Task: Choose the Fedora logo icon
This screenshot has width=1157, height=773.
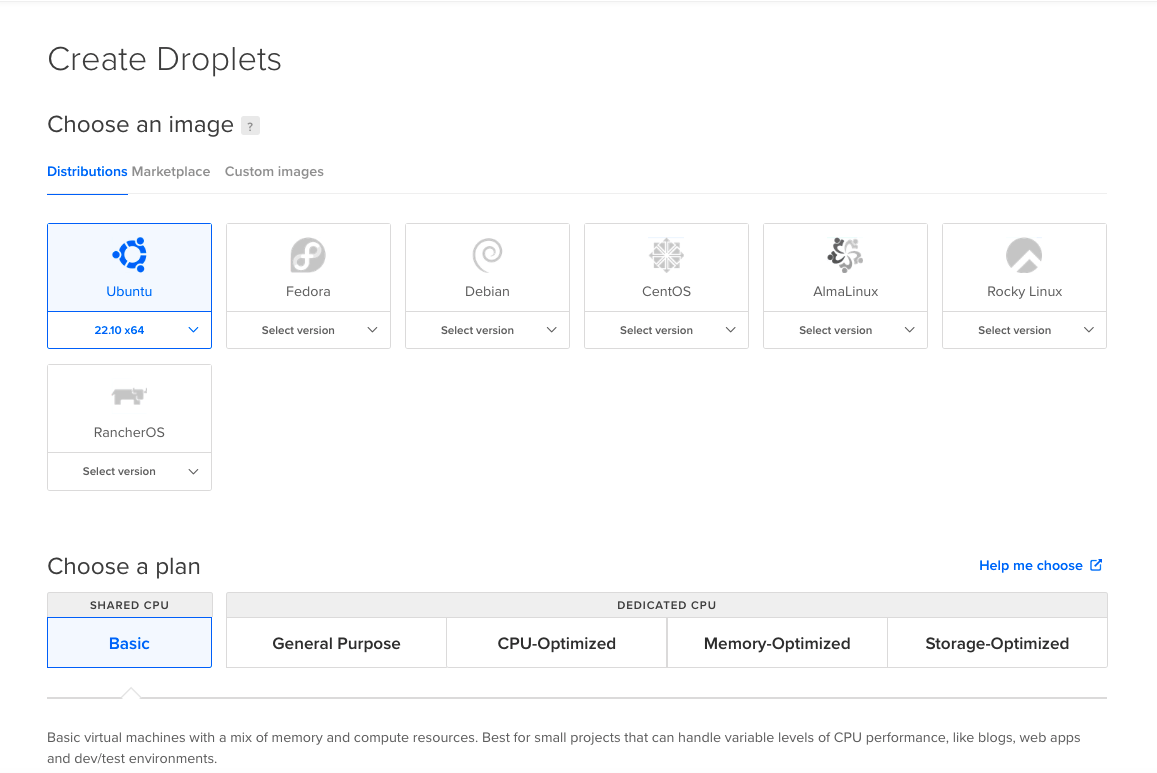Action: coord(308,255)
